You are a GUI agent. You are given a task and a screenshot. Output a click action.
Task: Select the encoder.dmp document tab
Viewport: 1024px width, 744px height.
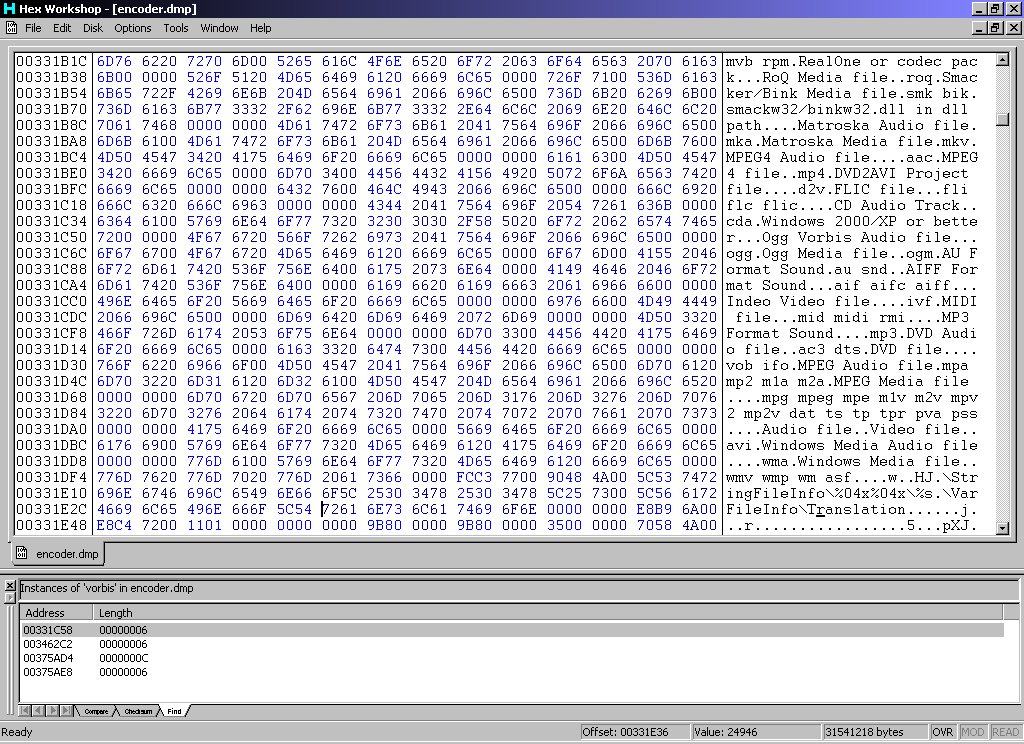point(58,554)
